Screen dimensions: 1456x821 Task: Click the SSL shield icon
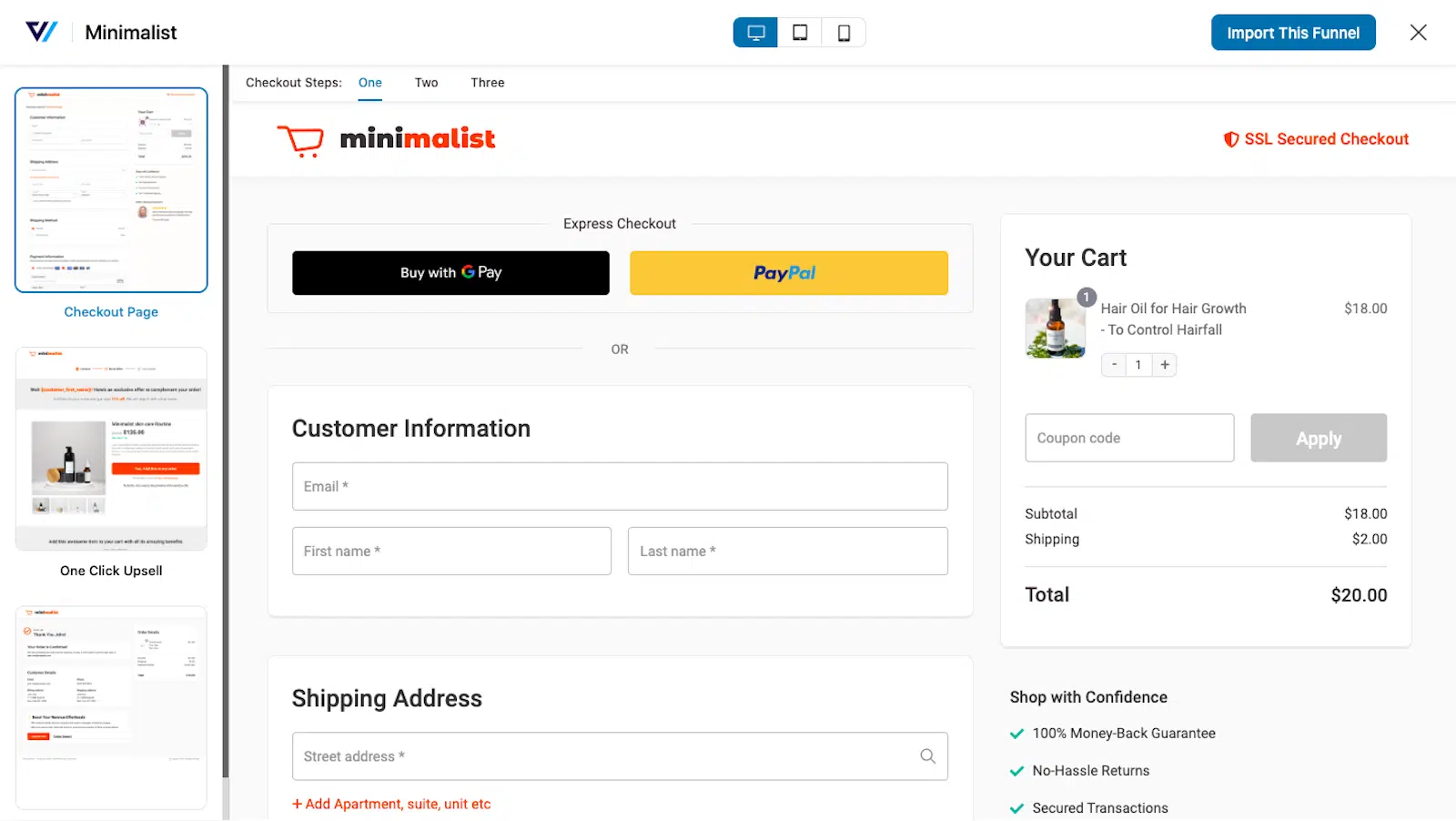click(1230, 139)
